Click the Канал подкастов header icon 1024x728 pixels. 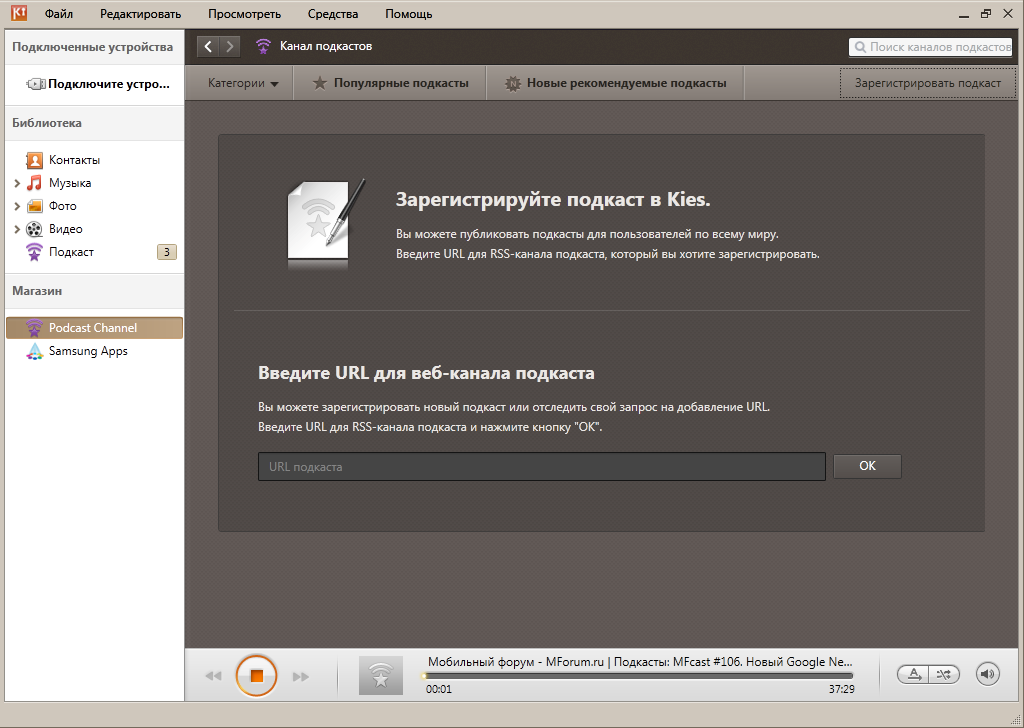[263, 46]
